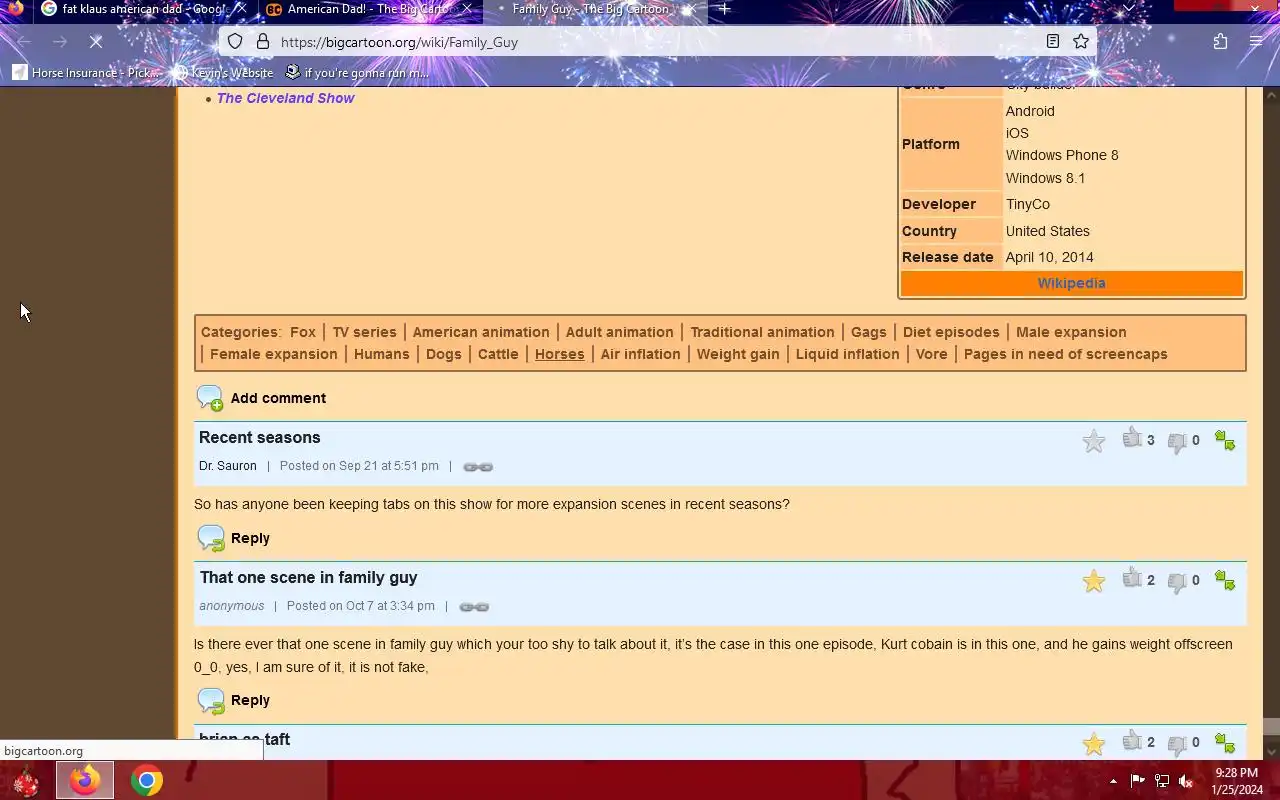Launch Google Chrome from the taskbar
This screenshot has height=800, width=1280.
(x=147, y=781)
